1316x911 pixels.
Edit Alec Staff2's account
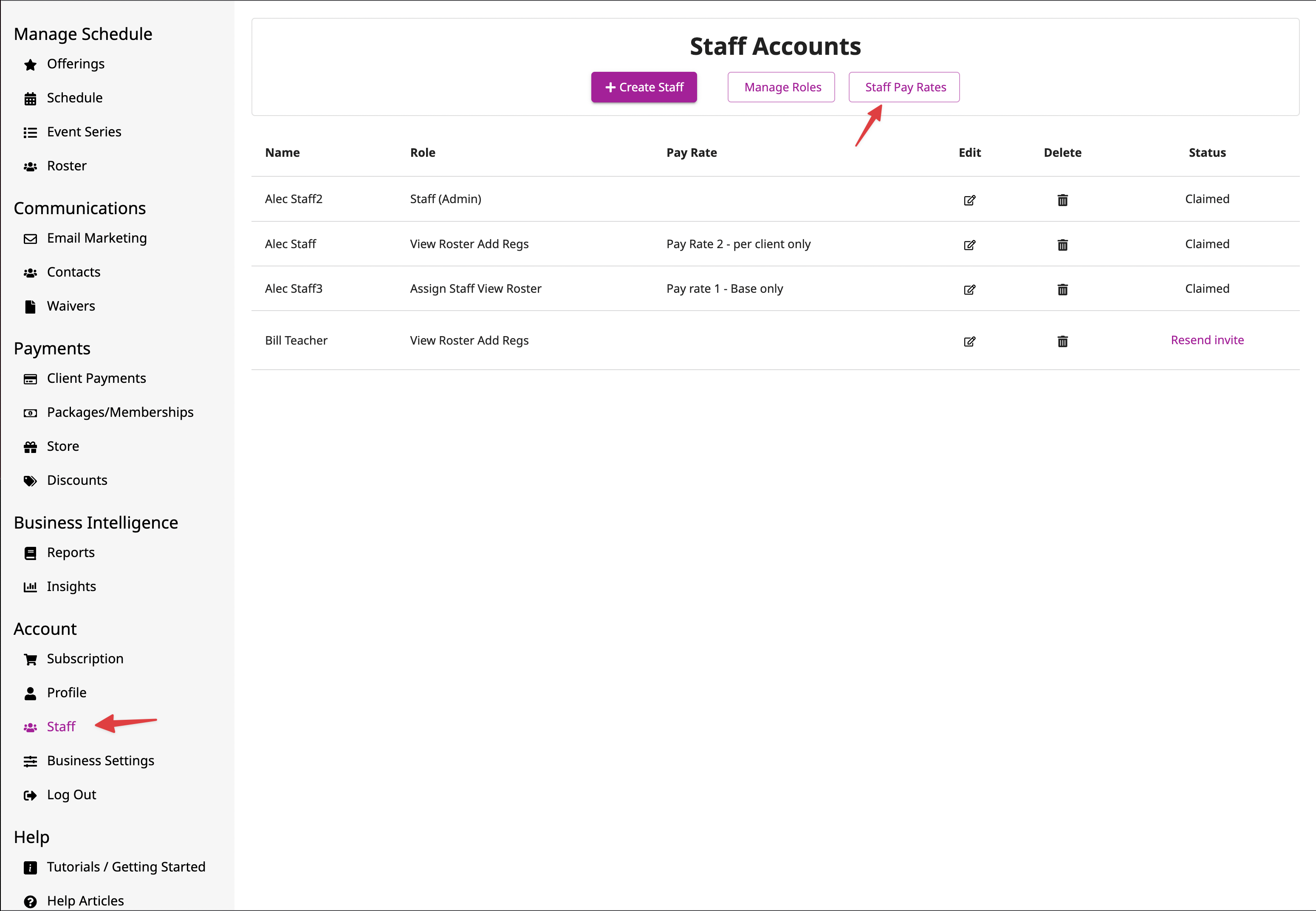pos(969,200)
